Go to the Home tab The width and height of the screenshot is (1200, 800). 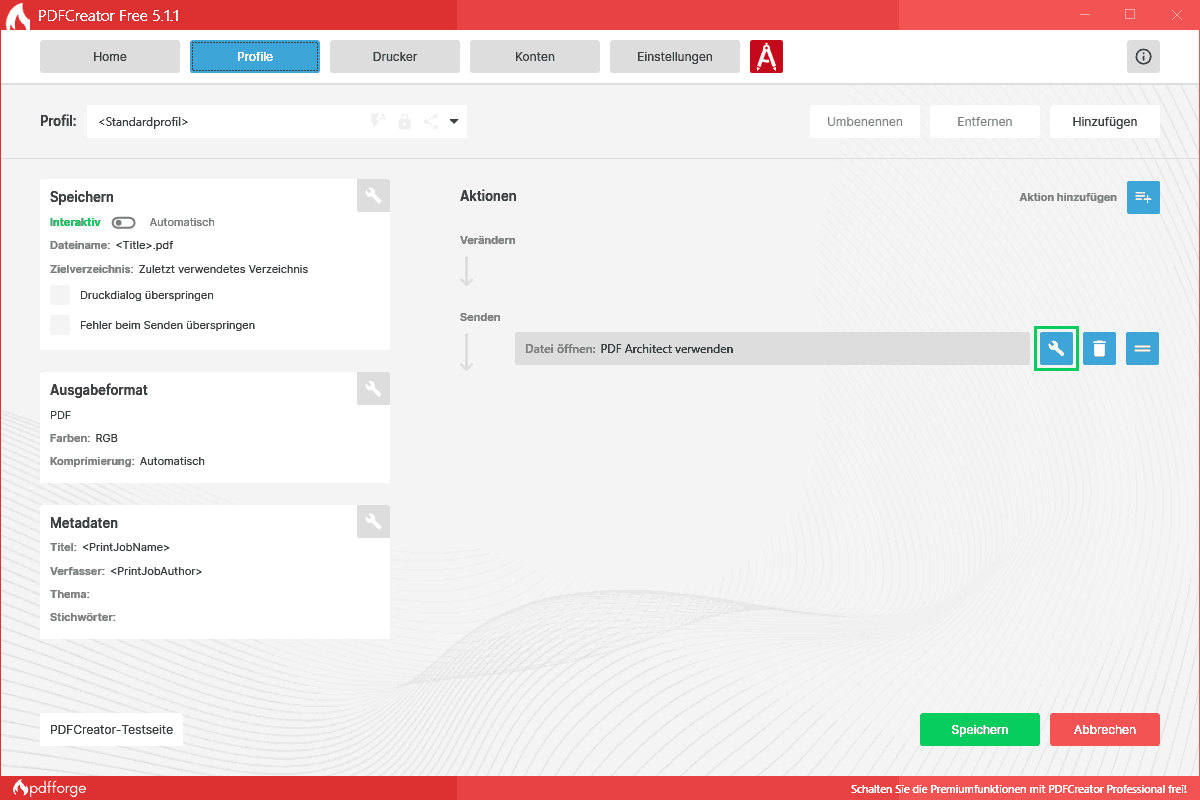(110, 57)
